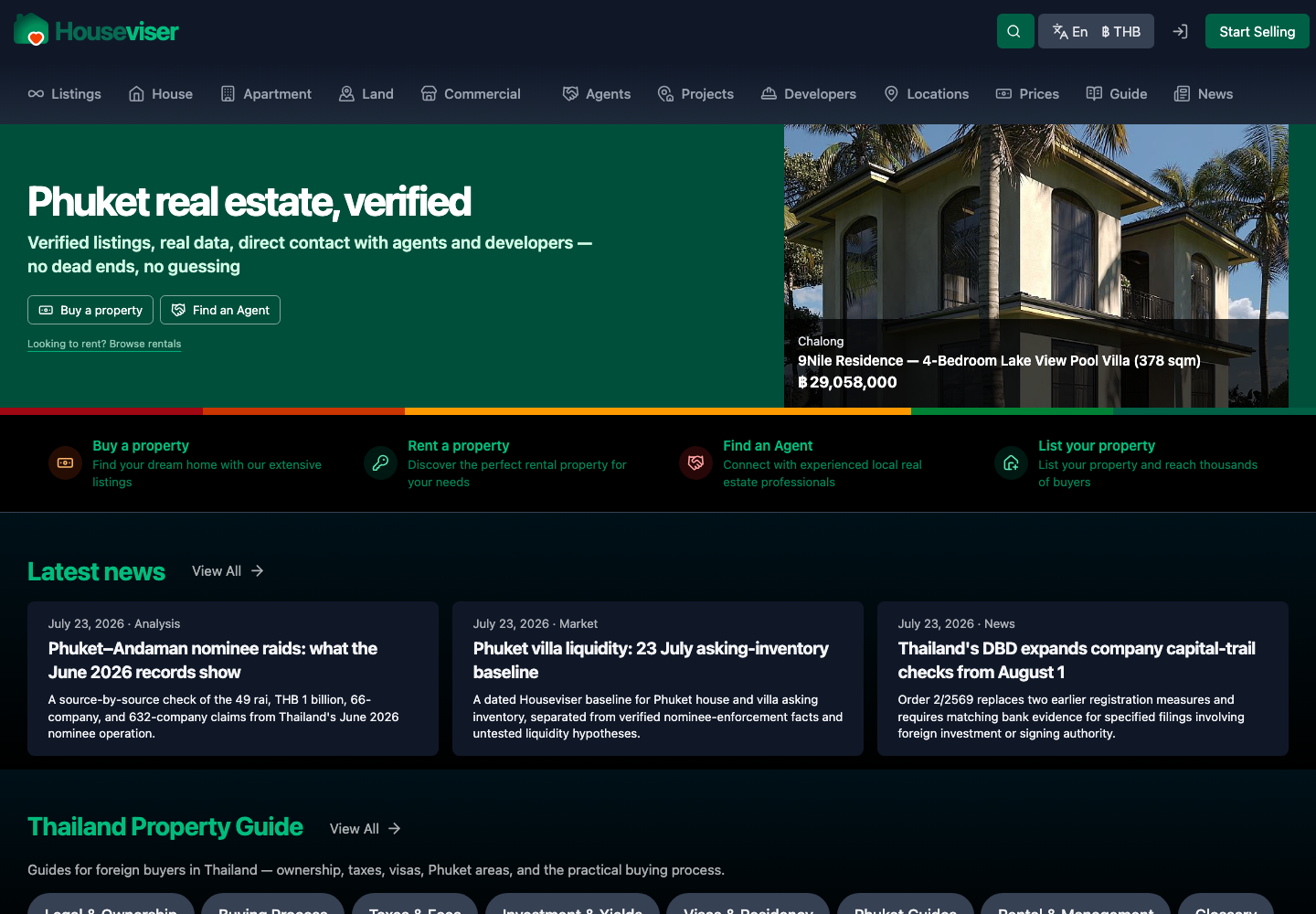Click the List your property house icon
This screenshot has width=1316, height=914.
click(x=1011, y=462)
